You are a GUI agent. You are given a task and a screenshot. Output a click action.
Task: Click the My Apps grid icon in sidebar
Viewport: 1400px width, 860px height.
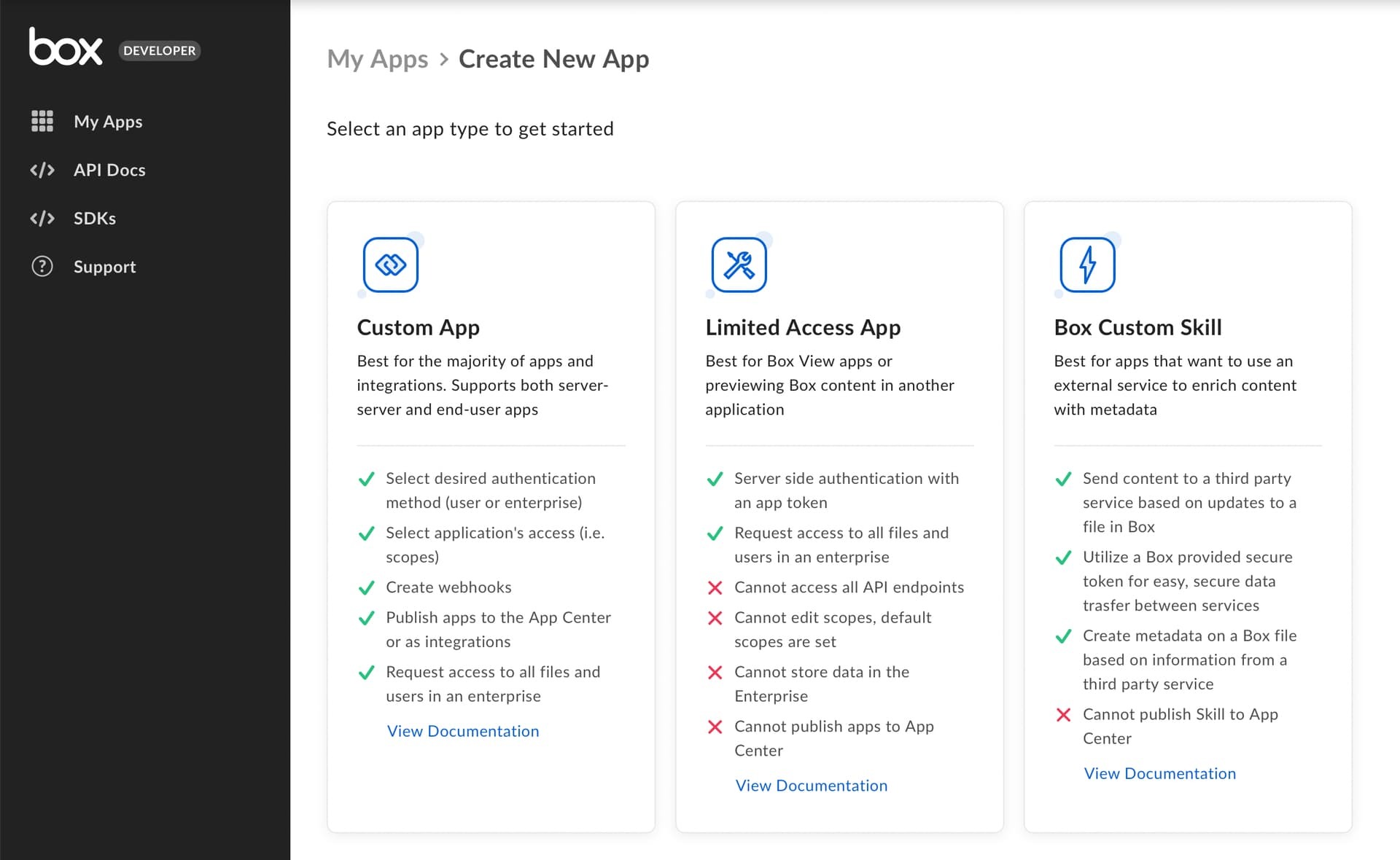[42, 120]
